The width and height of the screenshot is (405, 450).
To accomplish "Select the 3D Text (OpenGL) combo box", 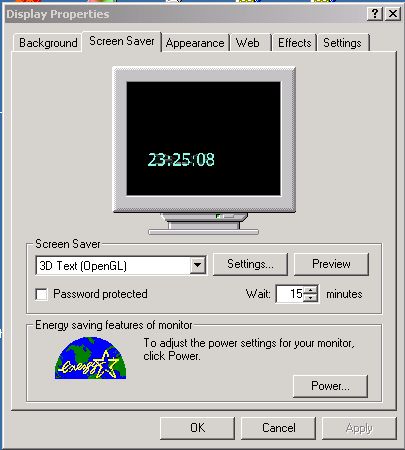I will click(121, 266).
